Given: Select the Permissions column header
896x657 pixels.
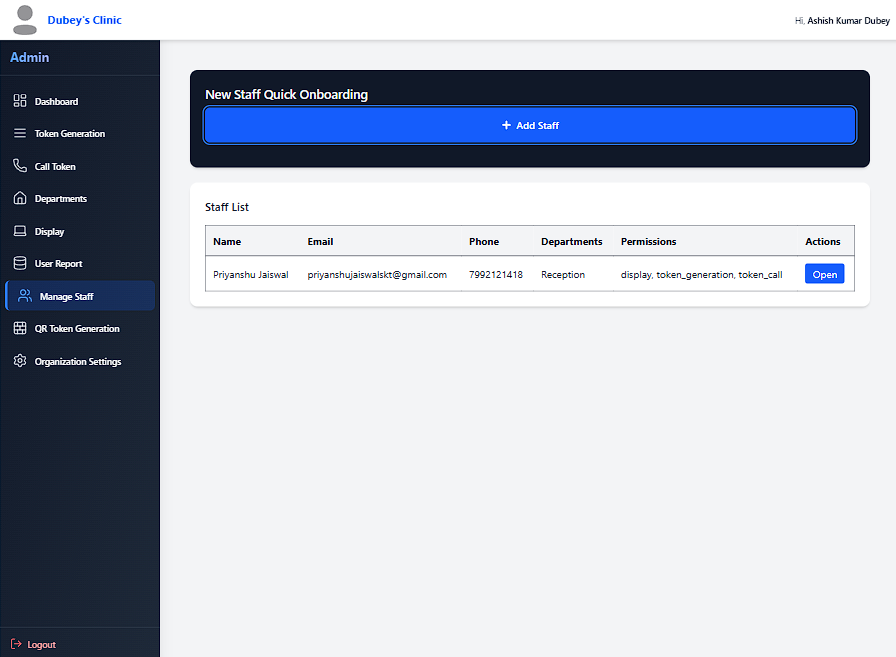Looking at the screenshot, I should [648, 241].
